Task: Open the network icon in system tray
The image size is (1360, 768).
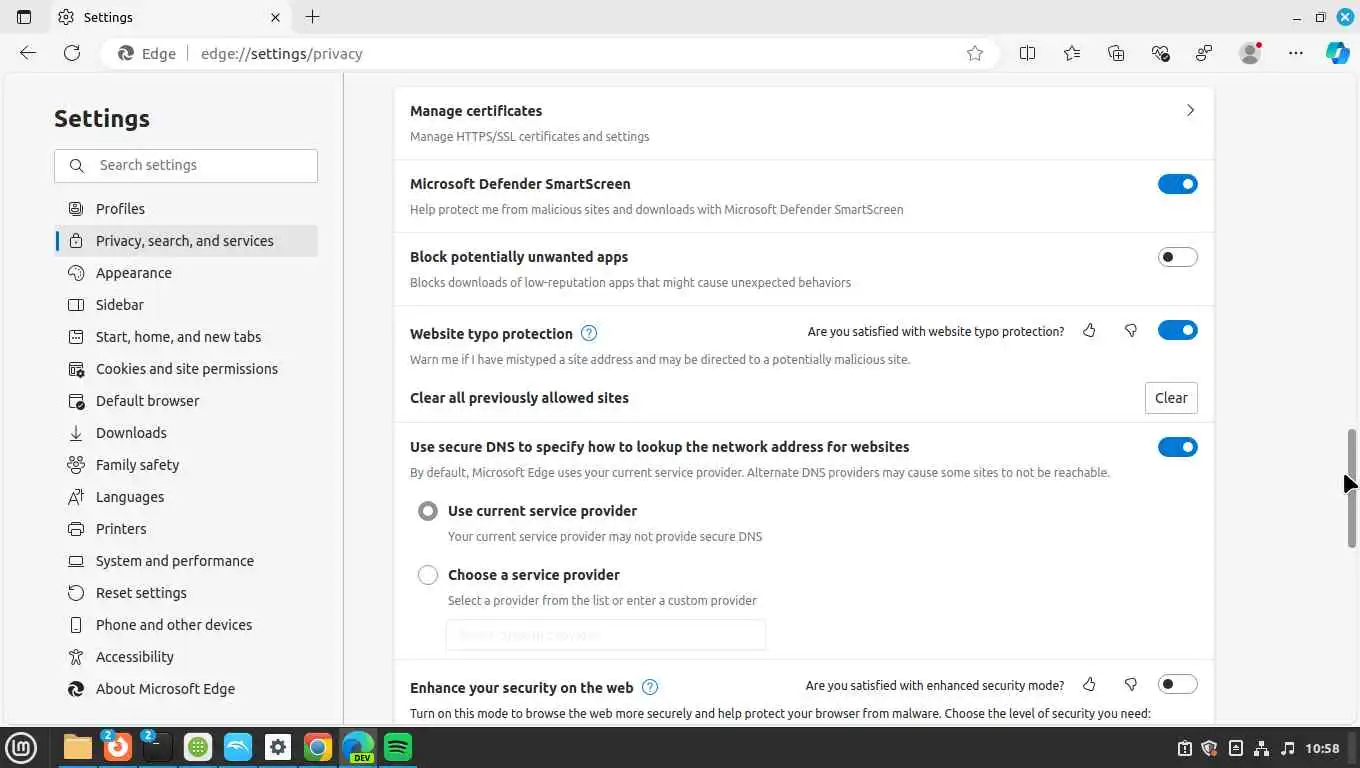Action: [x=1262, y=748]
